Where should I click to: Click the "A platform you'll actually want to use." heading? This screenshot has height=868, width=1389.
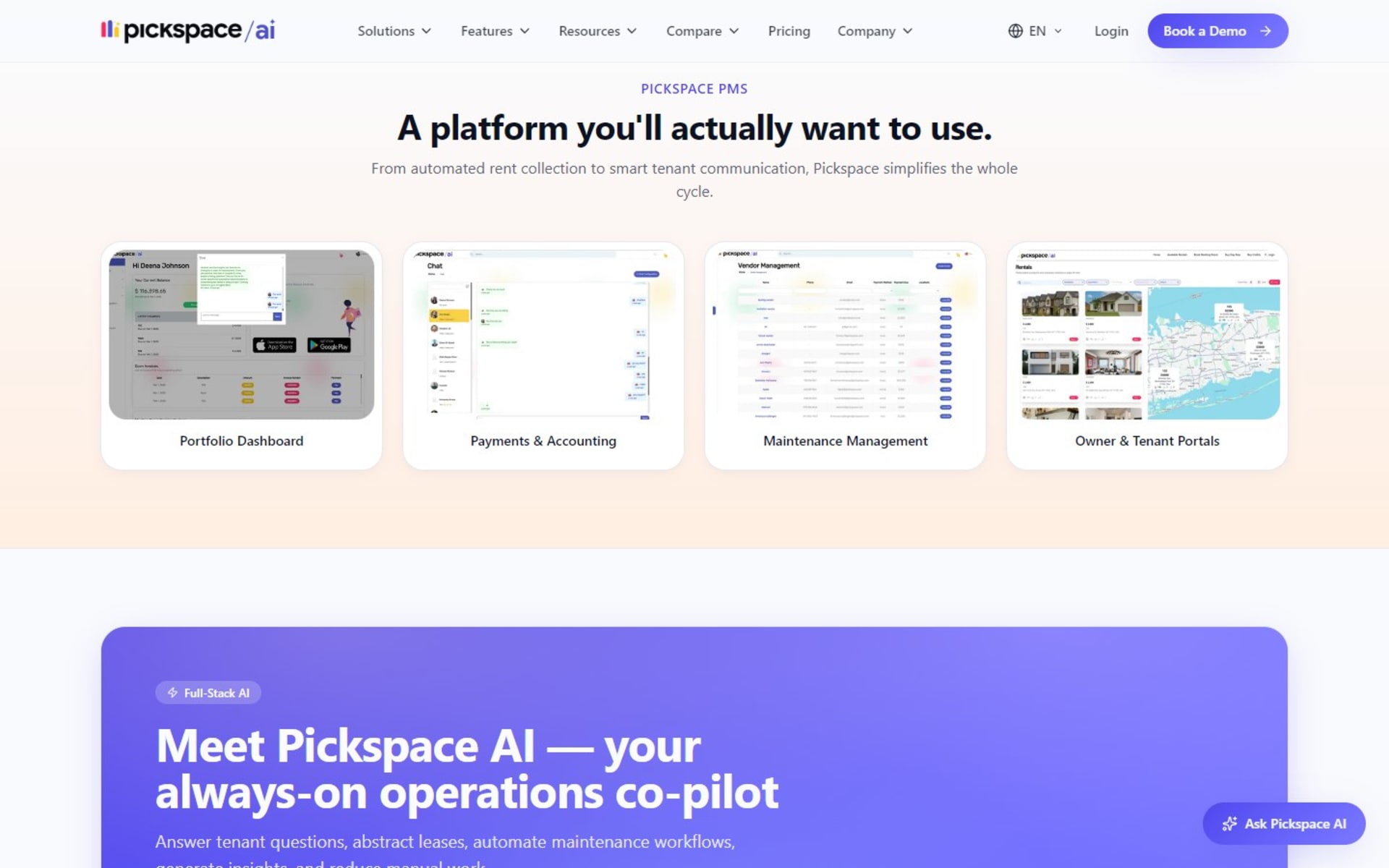[x=694, y=129]
